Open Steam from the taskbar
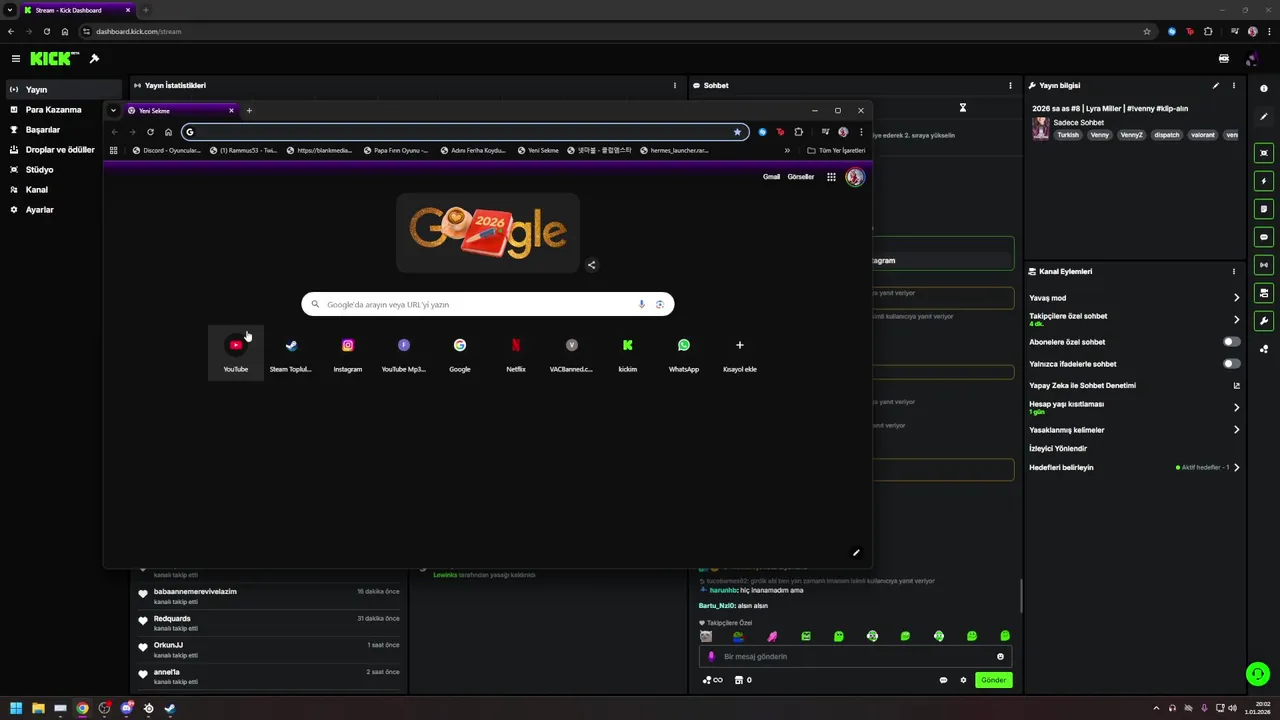The width and height of the screenshot is (1280, 720). click(x=170, y=708)
